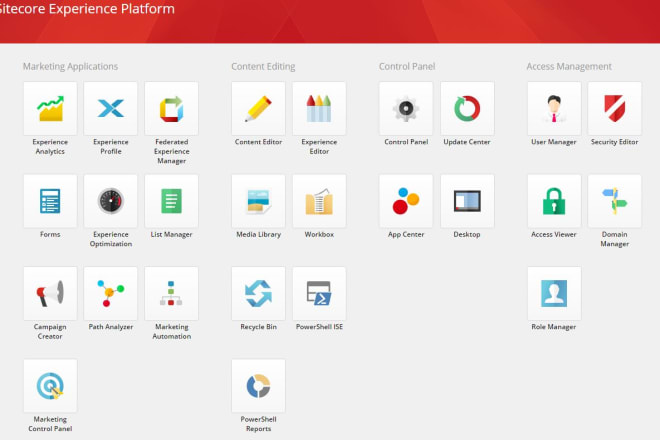Open the Experience Analytics app icon

click(50, 109)
